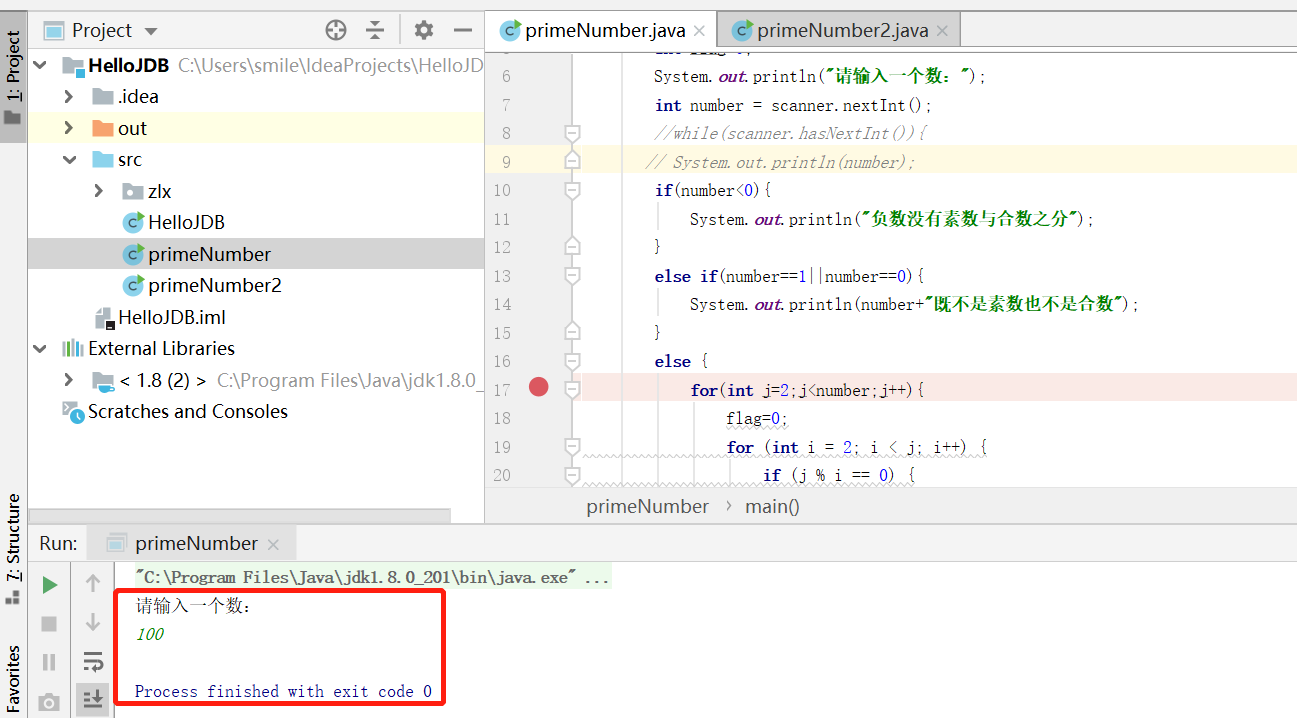This screenshot has width=1297, height=718.
Task: Click line number 14 in the gutter
Action: pos(502,304)
